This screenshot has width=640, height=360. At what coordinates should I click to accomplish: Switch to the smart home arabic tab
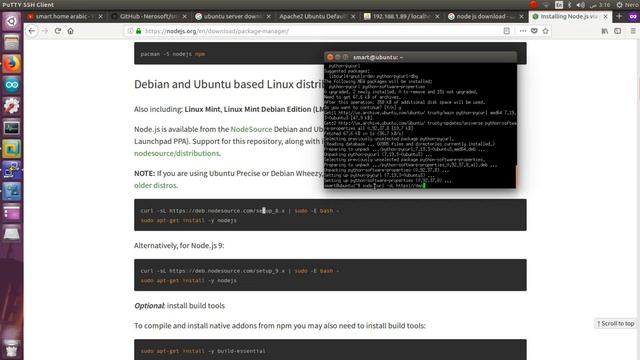[62, 16]
